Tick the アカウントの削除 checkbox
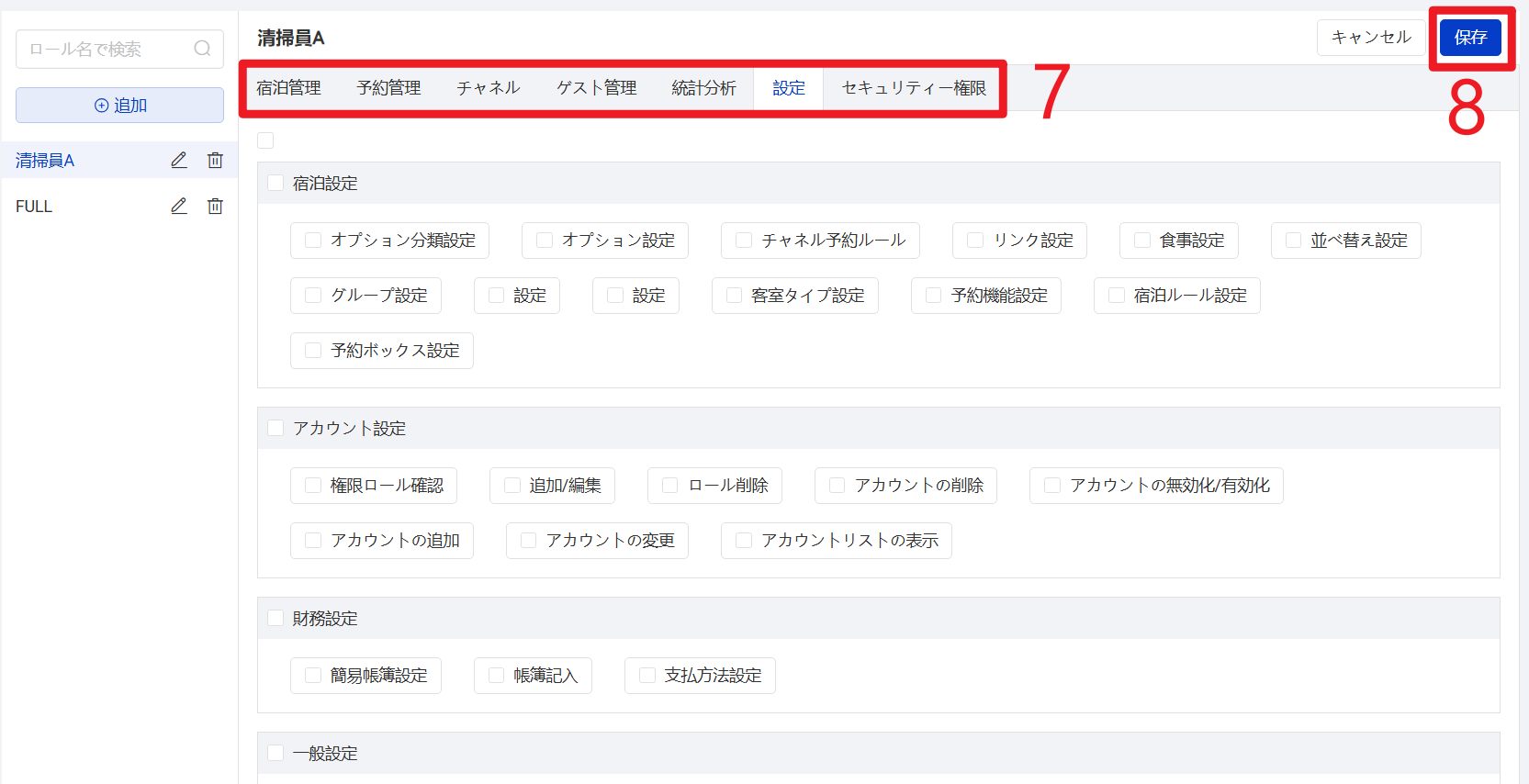This screenshot has height=784, width=1529. tap(837, 486)
